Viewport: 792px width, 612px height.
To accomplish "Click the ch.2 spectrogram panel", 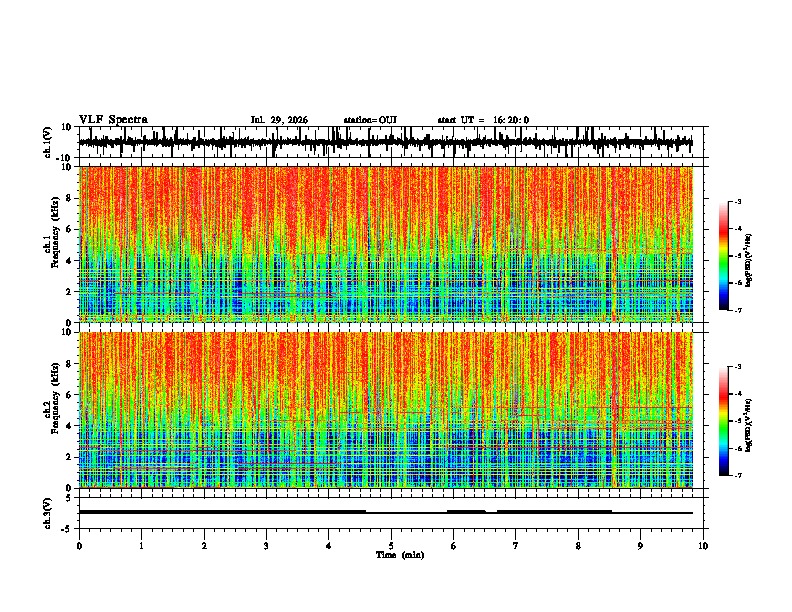I will pos(391,410).
